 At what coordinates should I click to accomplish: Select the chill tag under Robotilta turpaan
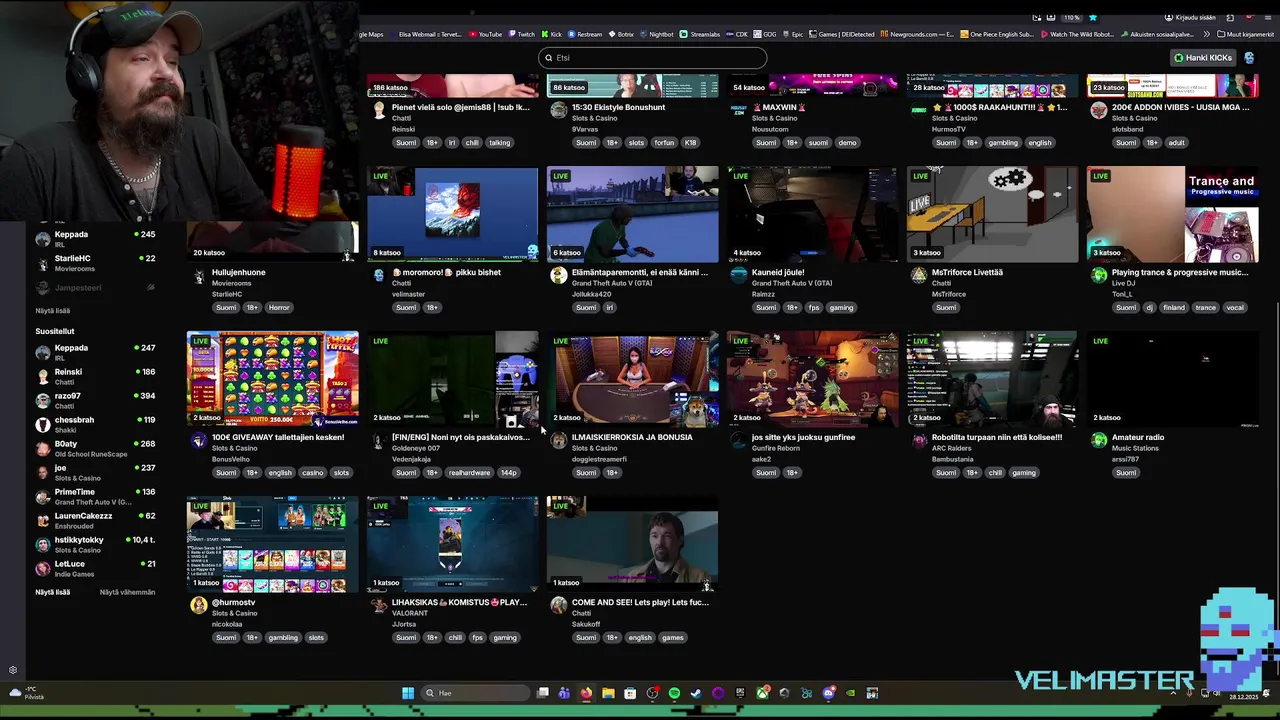point(995,472)
